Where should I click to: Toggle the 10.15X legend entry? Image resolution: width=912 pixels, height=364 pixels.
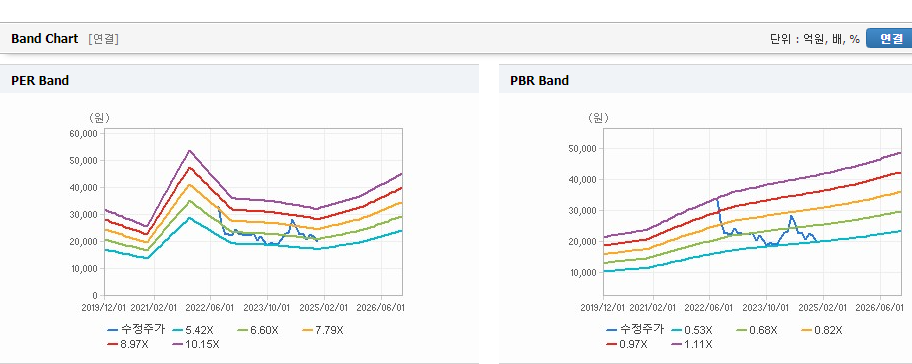pos(196,344)
